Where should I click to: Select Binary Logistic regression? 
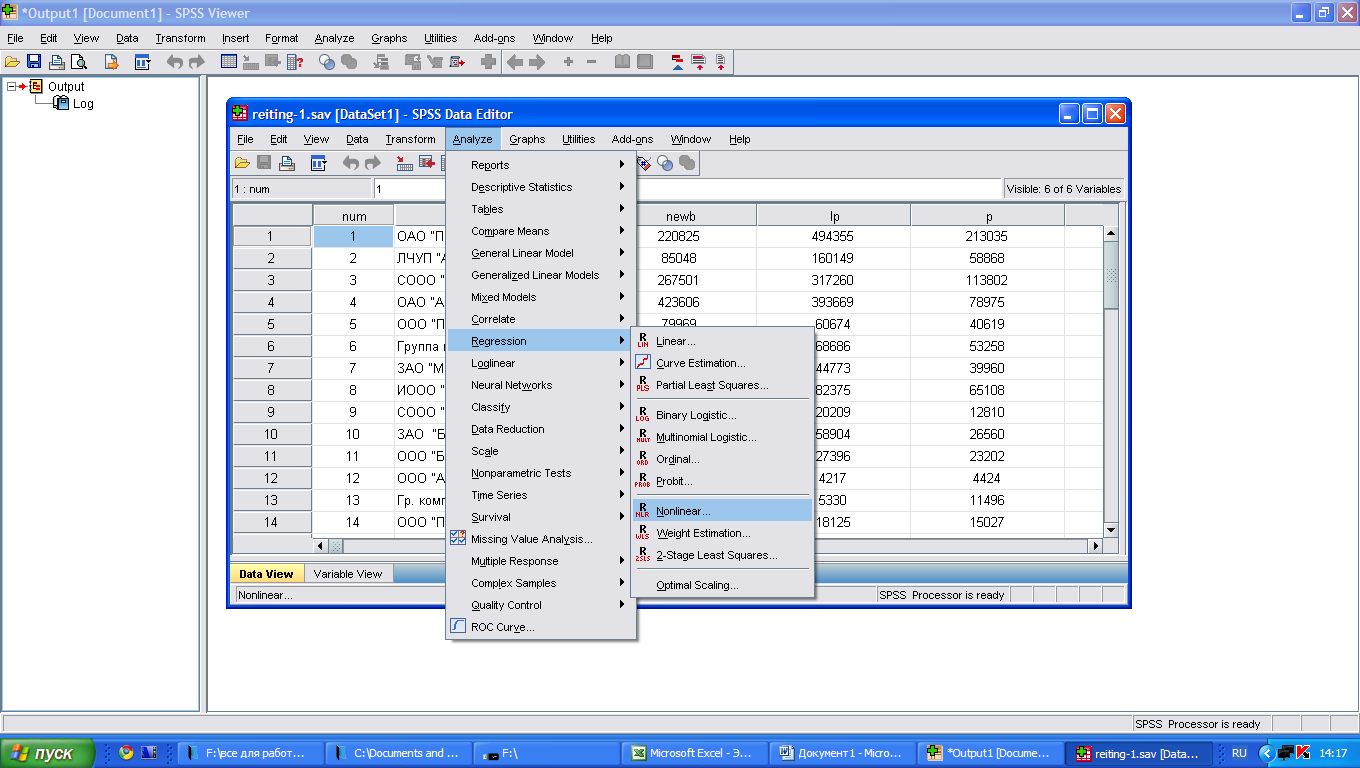pos(722,415)
